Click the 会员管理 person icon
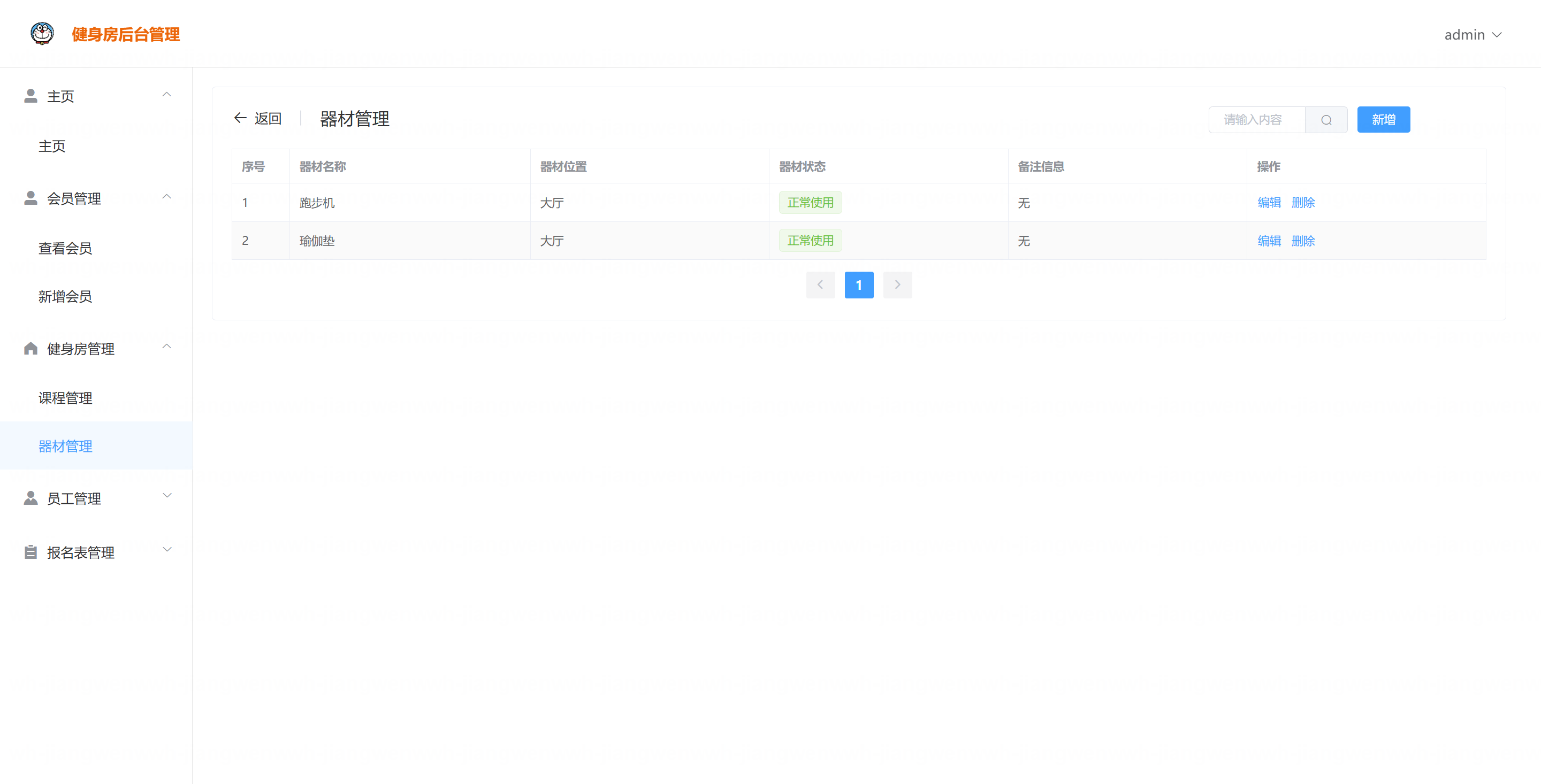Image resolution: width=1541 pixels, height=784 pixels. [x=30, y=198]
